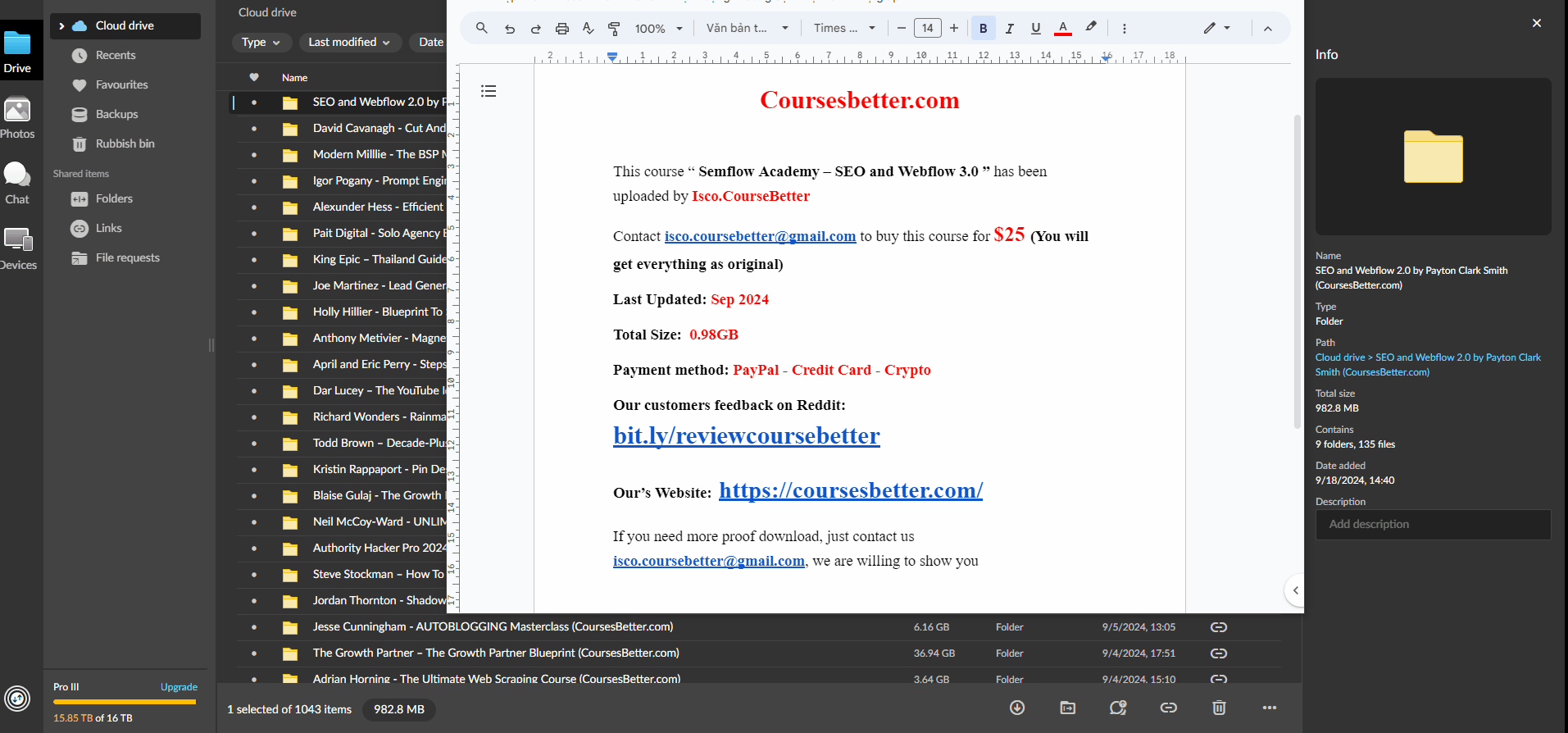Open the https://coursesbetter.com/ link
This screenshot has width=1568, height=733.
851,490
